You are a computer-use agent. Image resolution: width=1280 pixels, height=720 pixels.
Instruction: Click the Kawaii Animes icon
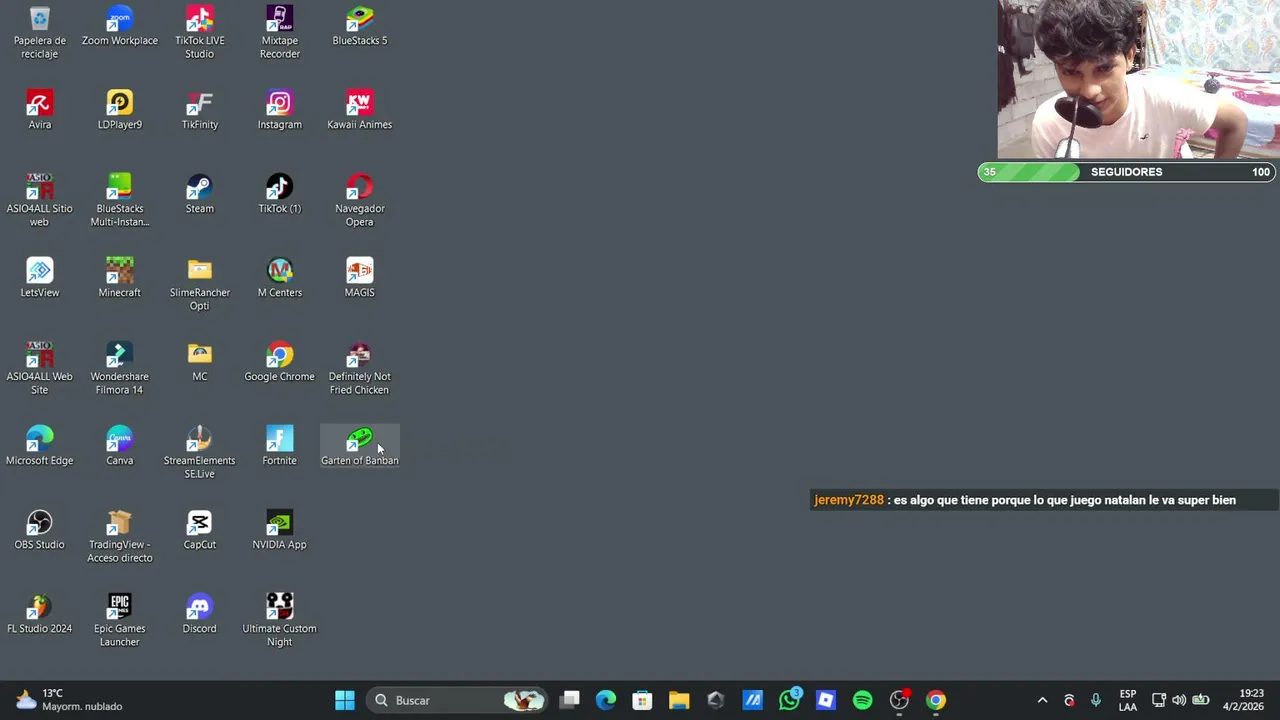(x=360, y=110)
